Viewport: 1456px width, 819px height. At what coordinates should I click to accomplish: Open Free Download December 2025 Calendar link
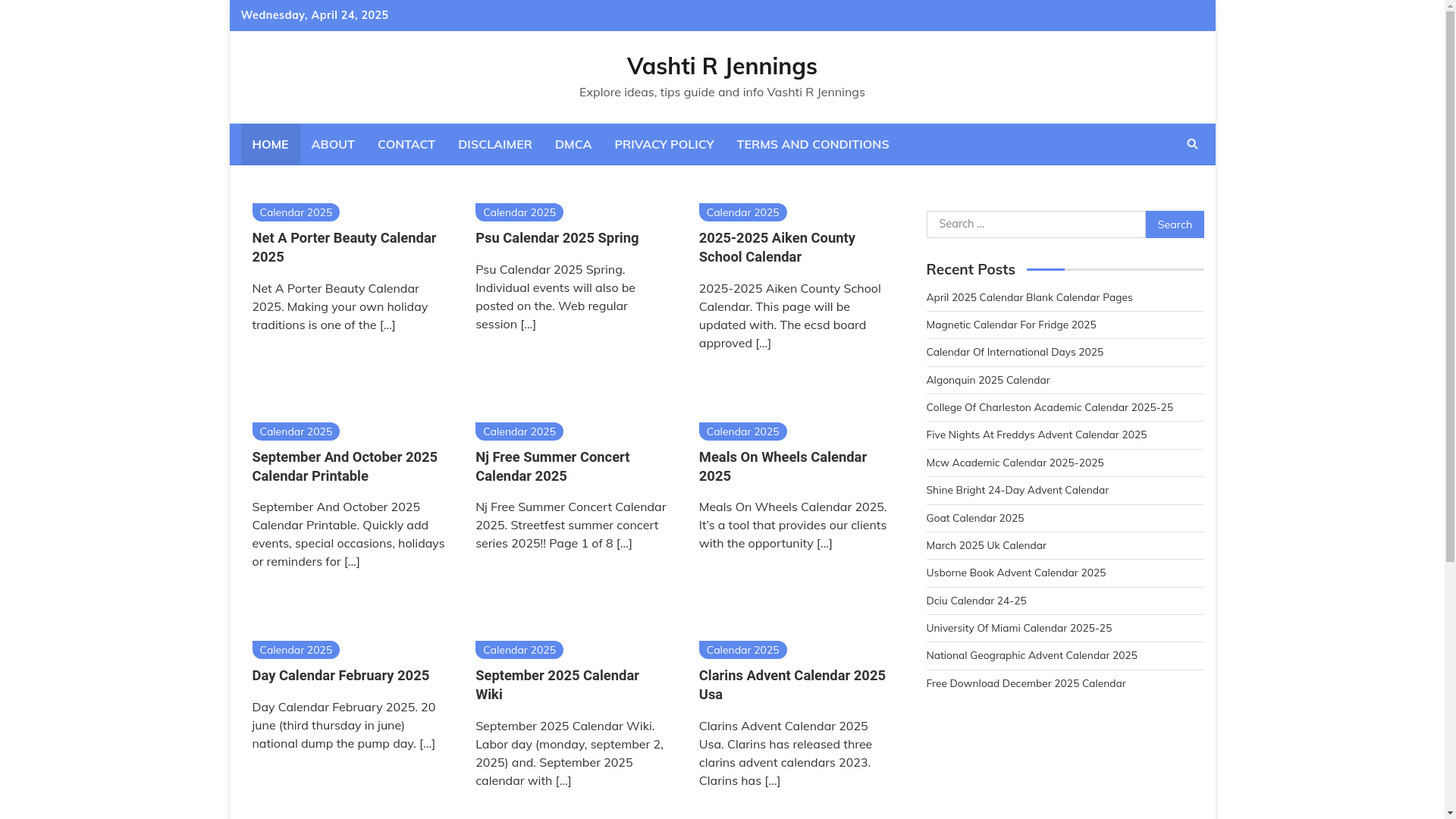click(x=1026, y=683)
